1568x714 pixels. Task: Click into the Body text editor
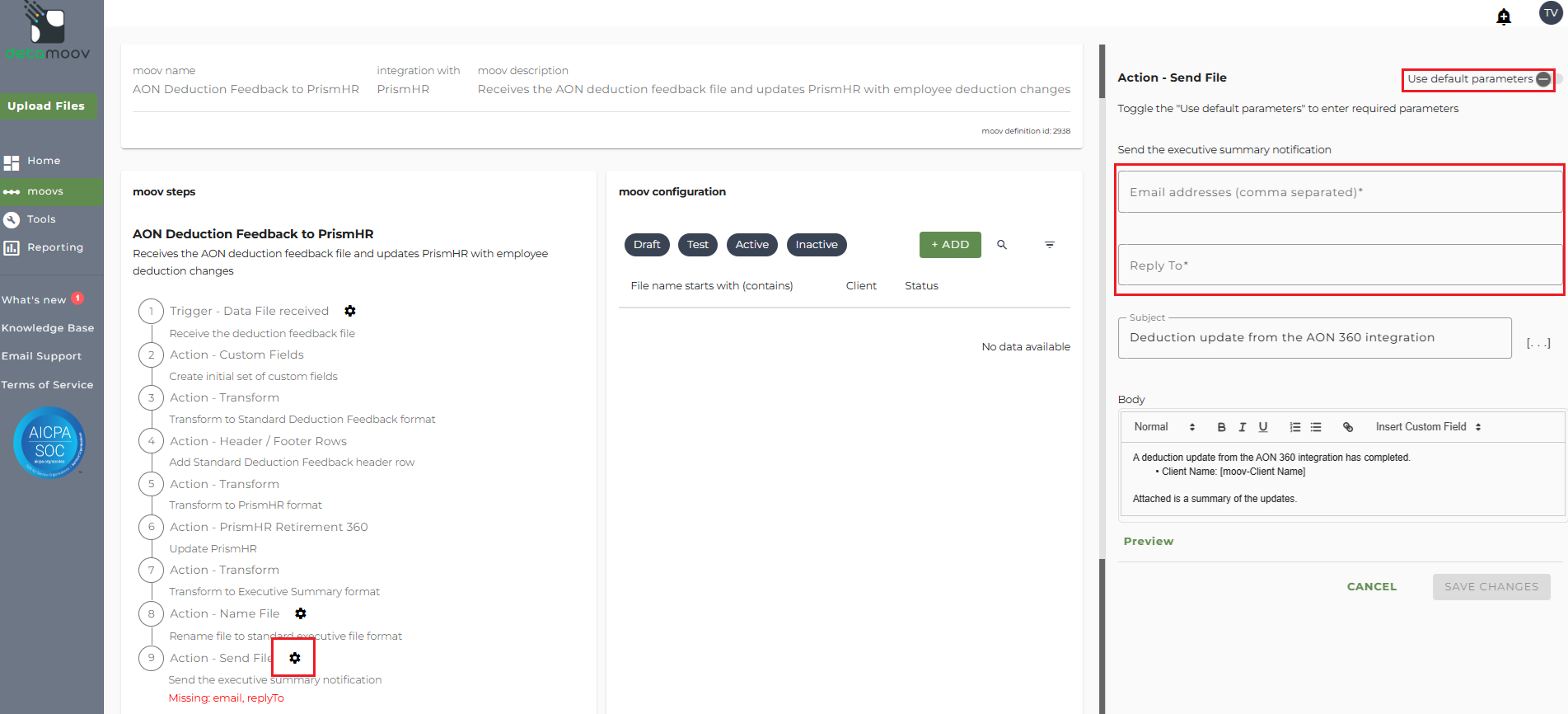[1343, 478]
